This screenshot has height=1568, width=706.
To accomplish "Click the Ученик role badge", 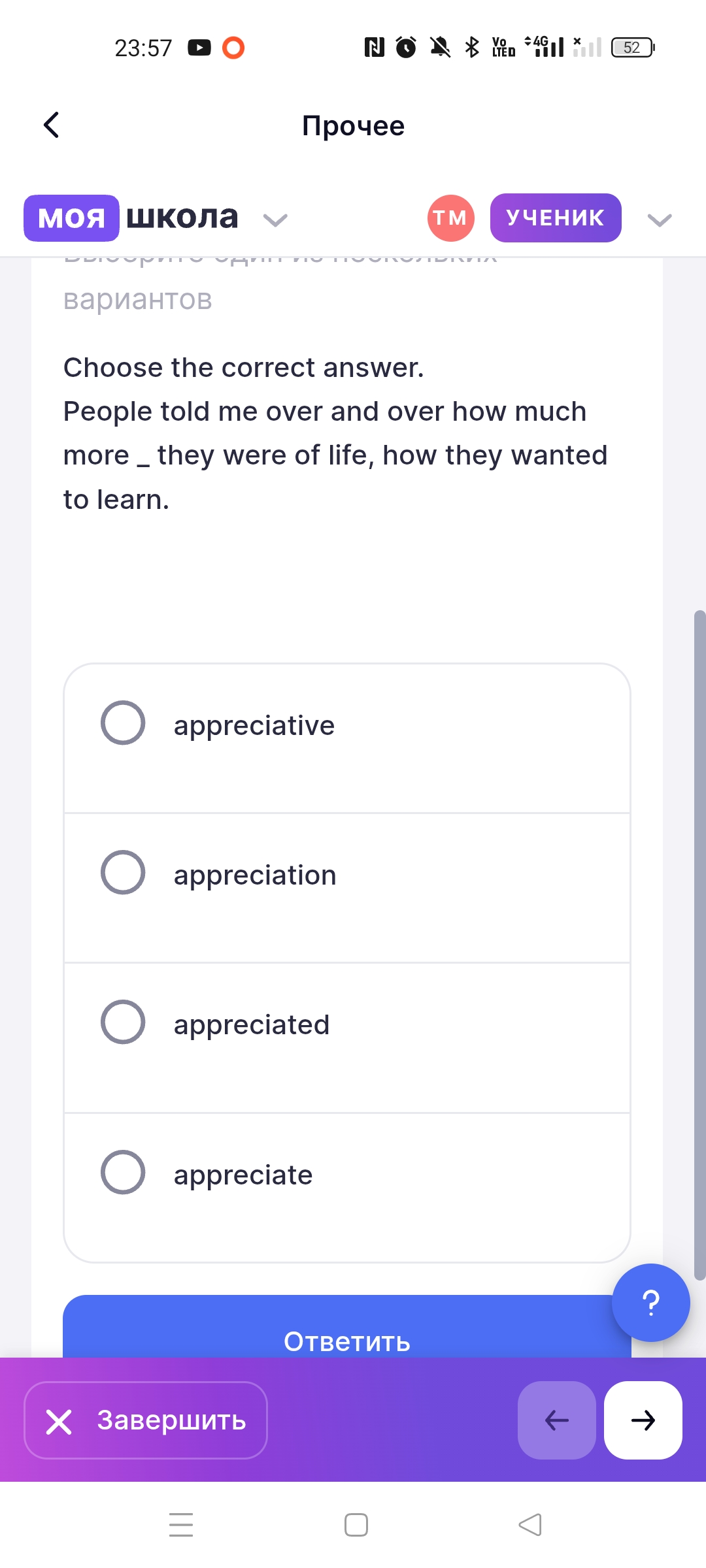I will (555, 218).
